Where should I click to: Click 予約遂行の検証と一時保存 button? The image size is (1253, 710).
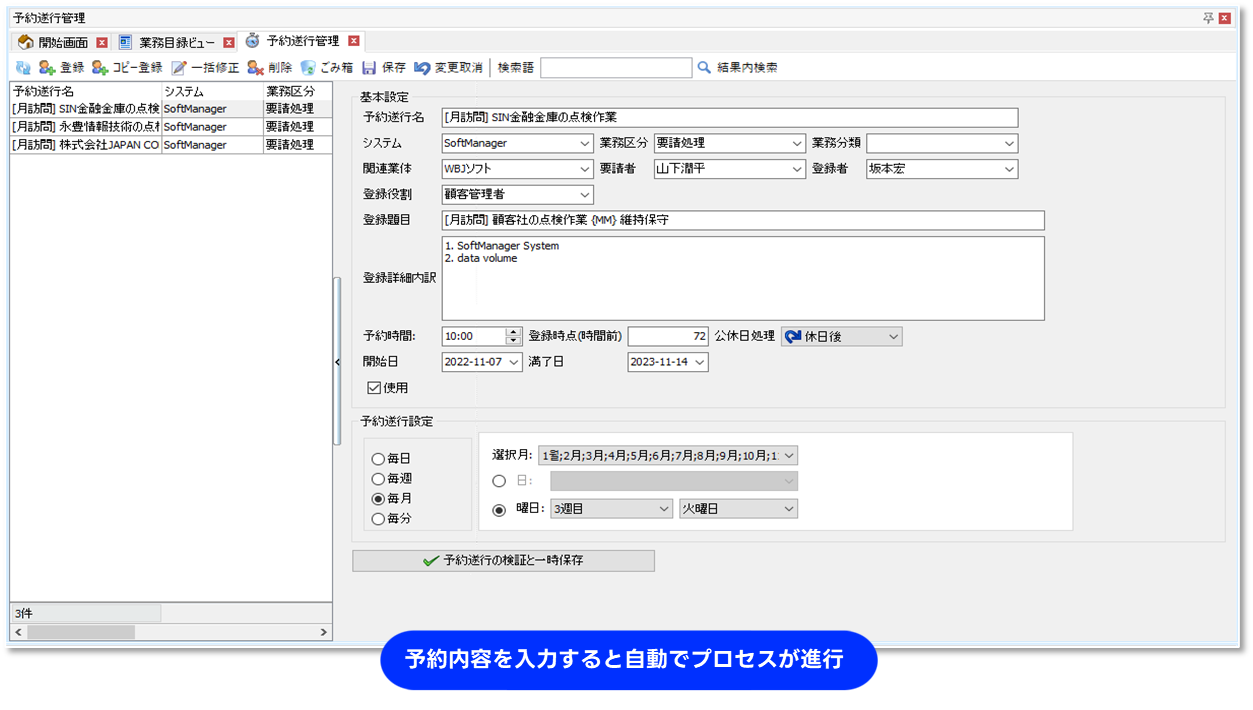click(x=503, y=561)
